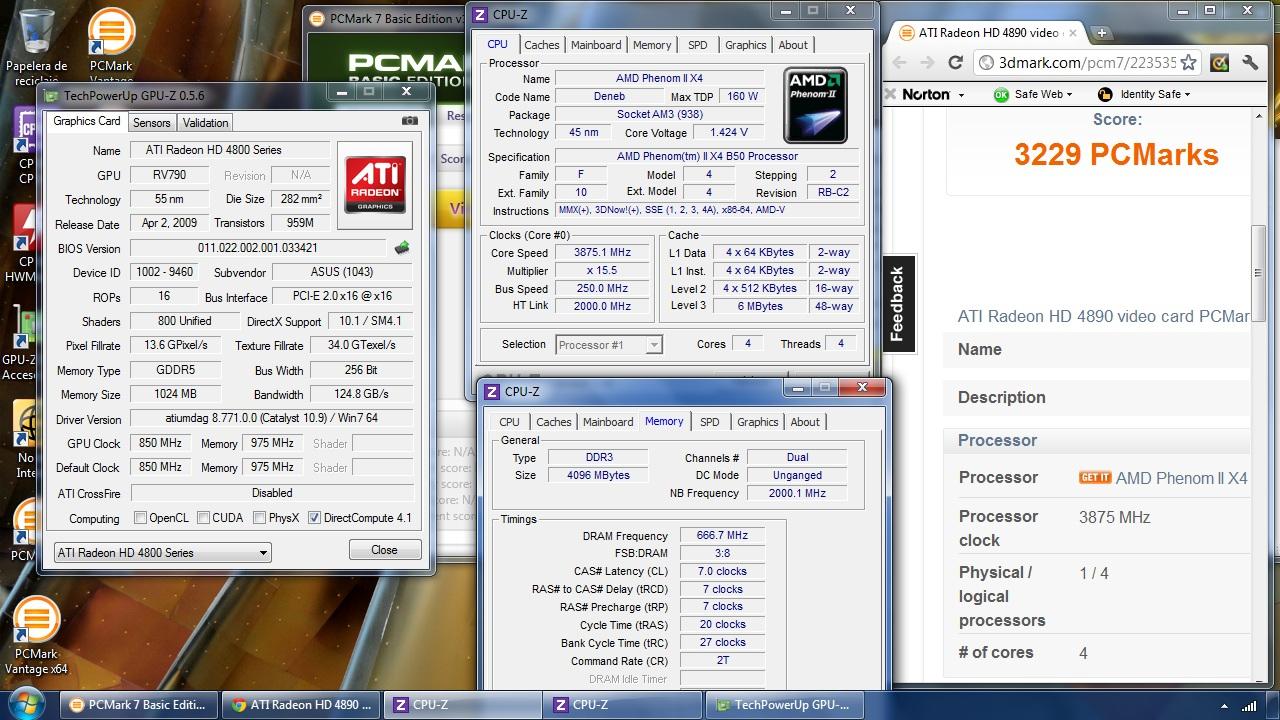Viewport: 1280px width, 720px height.
Task: Click the NB Frequency 2000.1 MHz value
Action: point(797,493)
